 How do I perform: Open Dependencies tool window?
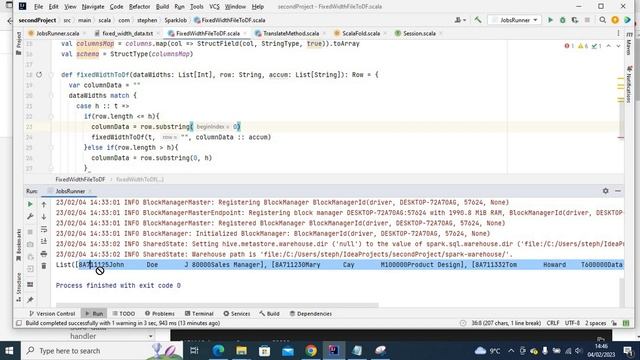click(311, 313)
